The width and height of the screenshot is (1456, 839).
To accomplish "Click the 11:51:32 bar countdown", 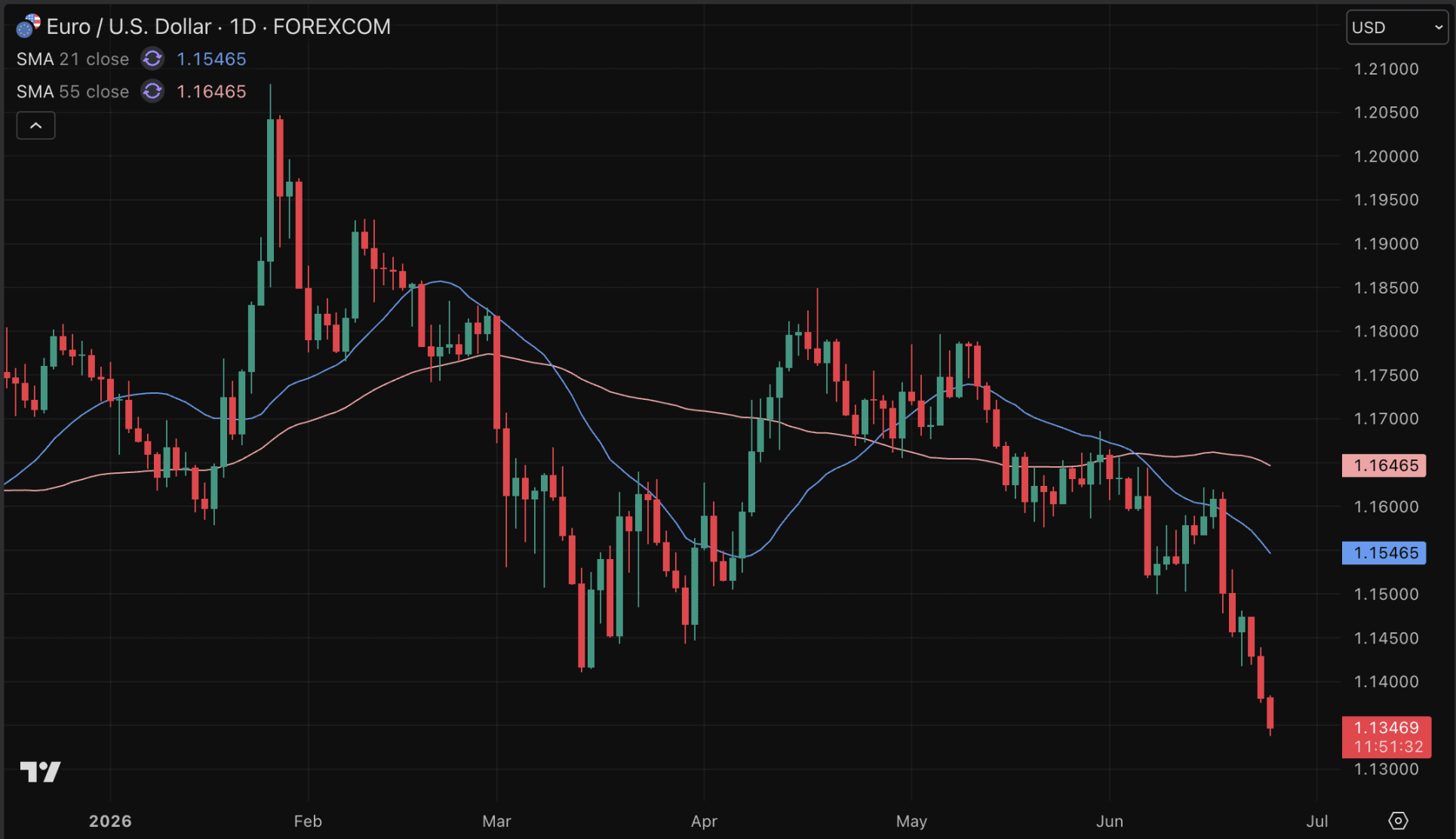I will (1388, 747).
